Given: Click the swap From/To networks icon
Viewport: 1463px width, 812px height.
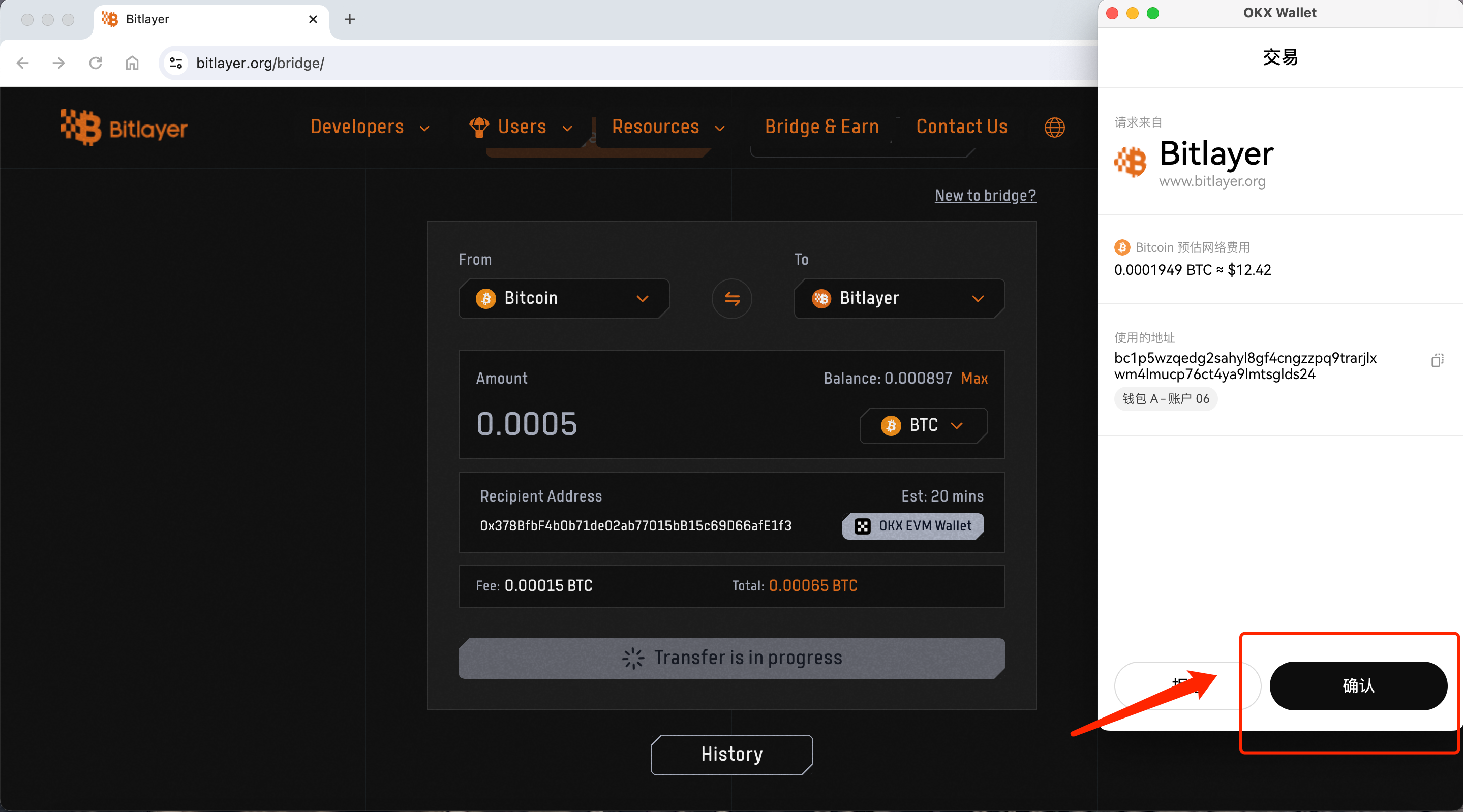Looking at the screenshot, I should click(731, 299).
